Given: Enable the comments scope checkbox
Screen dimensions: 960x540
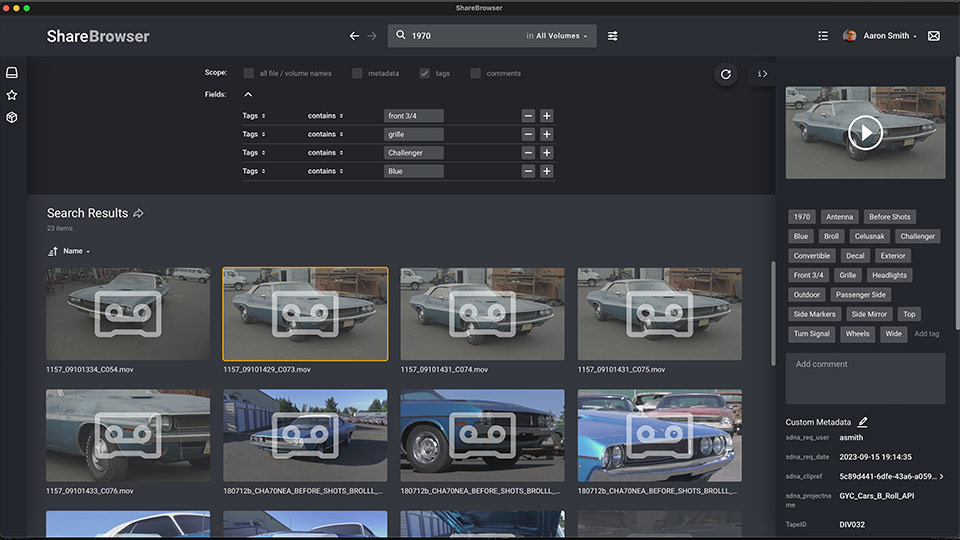Looking at the screenshot, I should pyautogui.click(x=475, y=73).
